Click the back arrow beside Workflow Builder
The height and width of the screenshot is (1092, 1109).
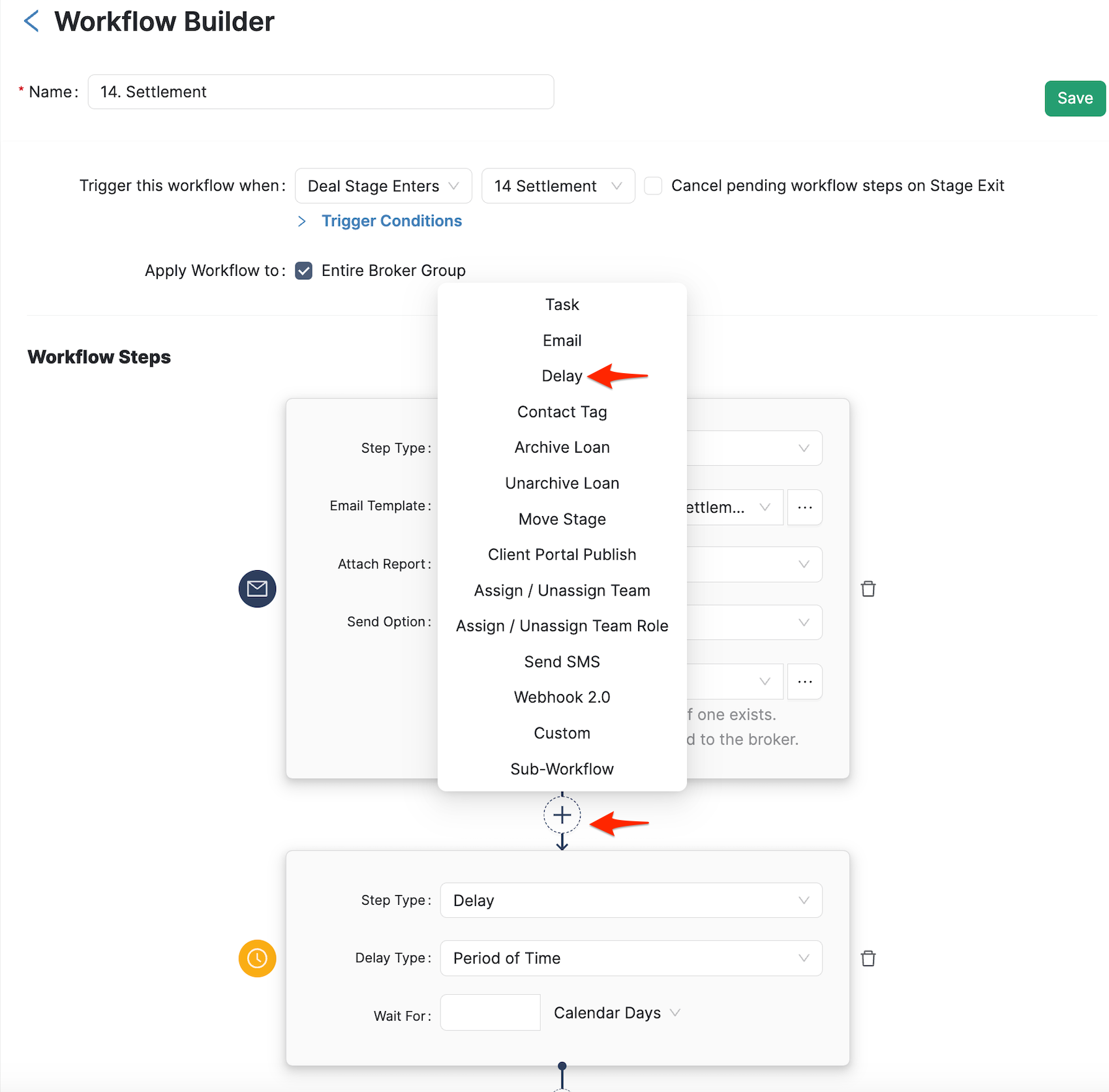tap(31, 22)
